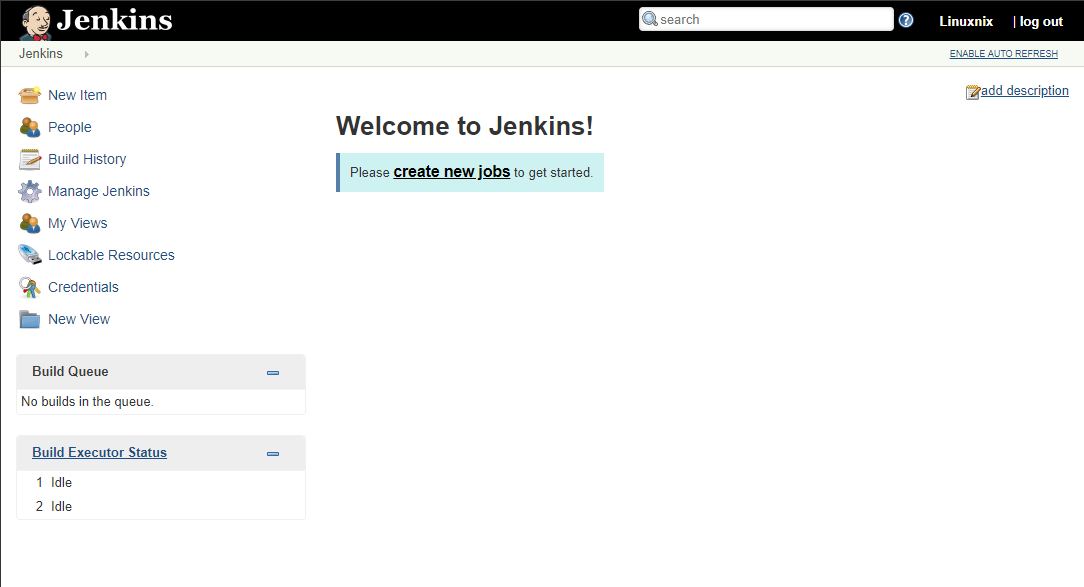Click the Manage Jenkins gear icon

tap(30, 191)
